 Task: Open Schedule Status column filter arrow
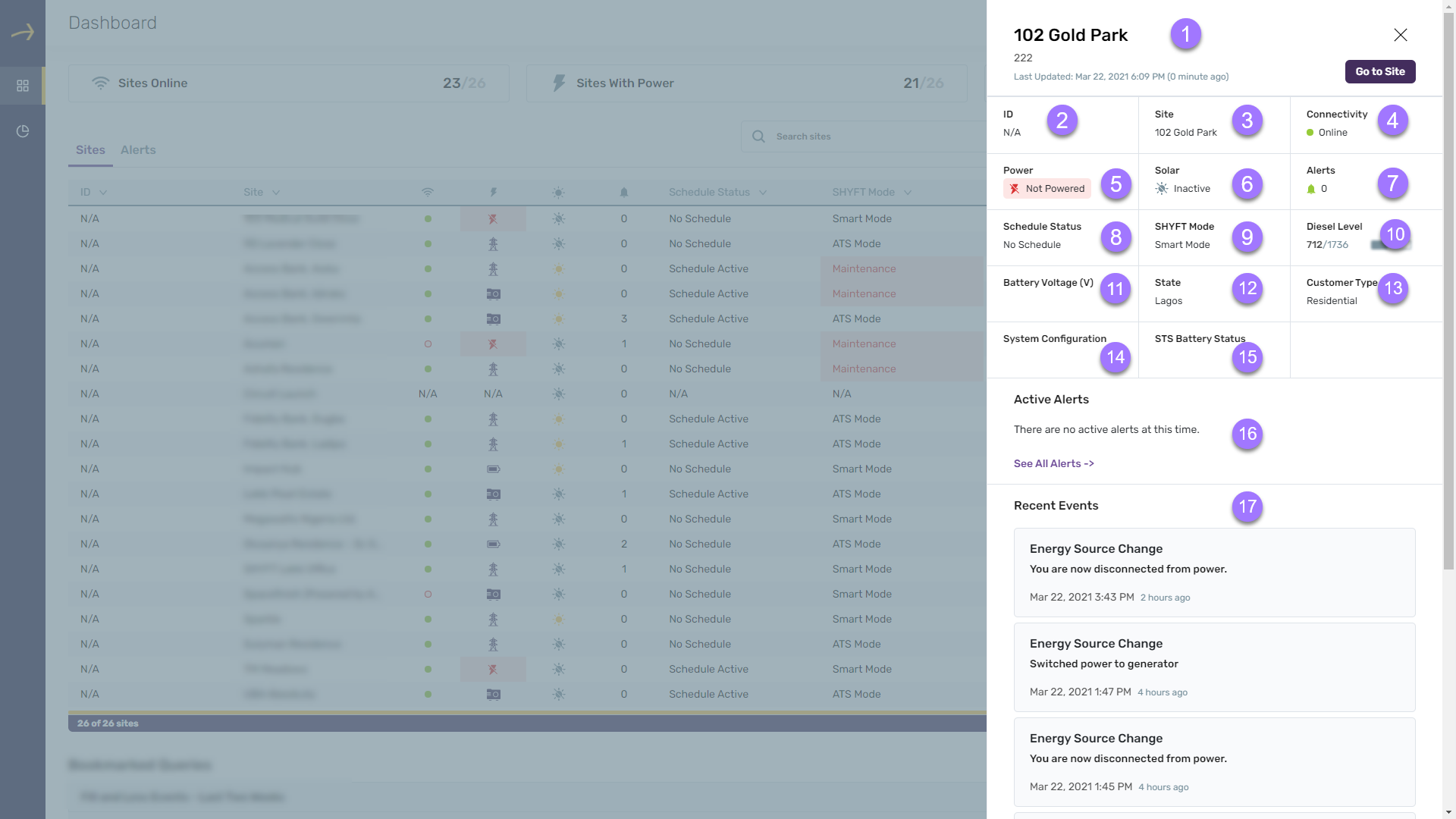[x=763, y=193]
